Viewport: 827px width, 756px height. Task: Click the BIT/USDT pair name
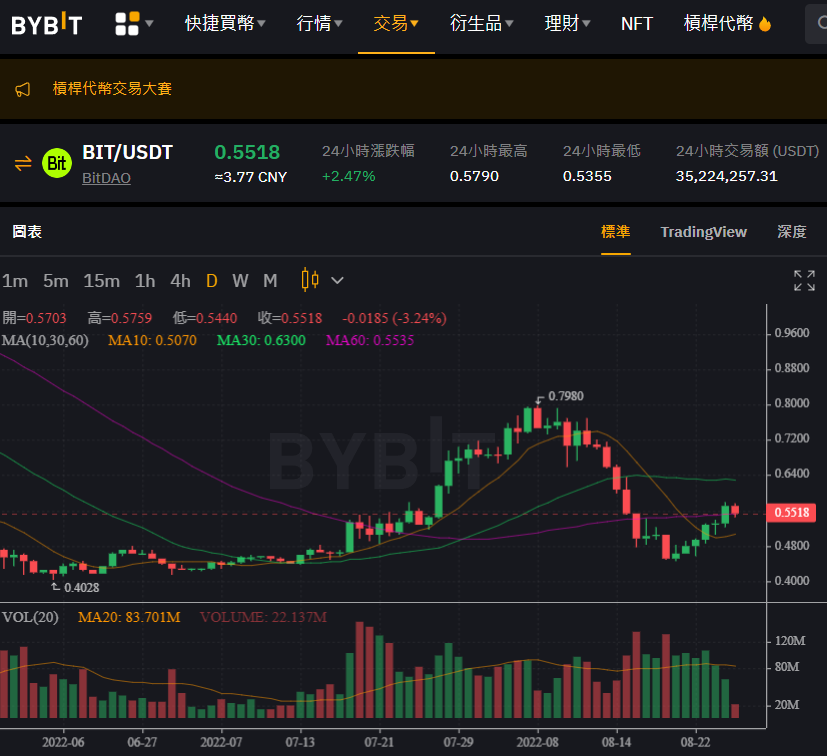(128, 152)
